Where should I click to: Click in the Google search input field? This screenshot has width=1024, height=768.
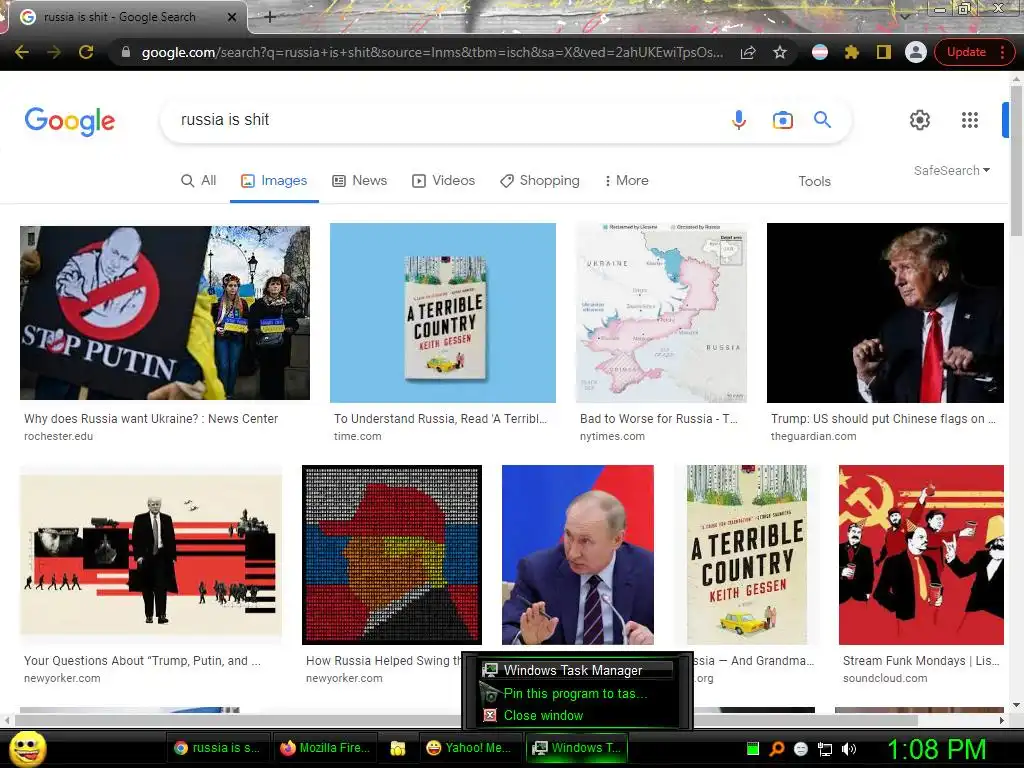tap(444, 120)
